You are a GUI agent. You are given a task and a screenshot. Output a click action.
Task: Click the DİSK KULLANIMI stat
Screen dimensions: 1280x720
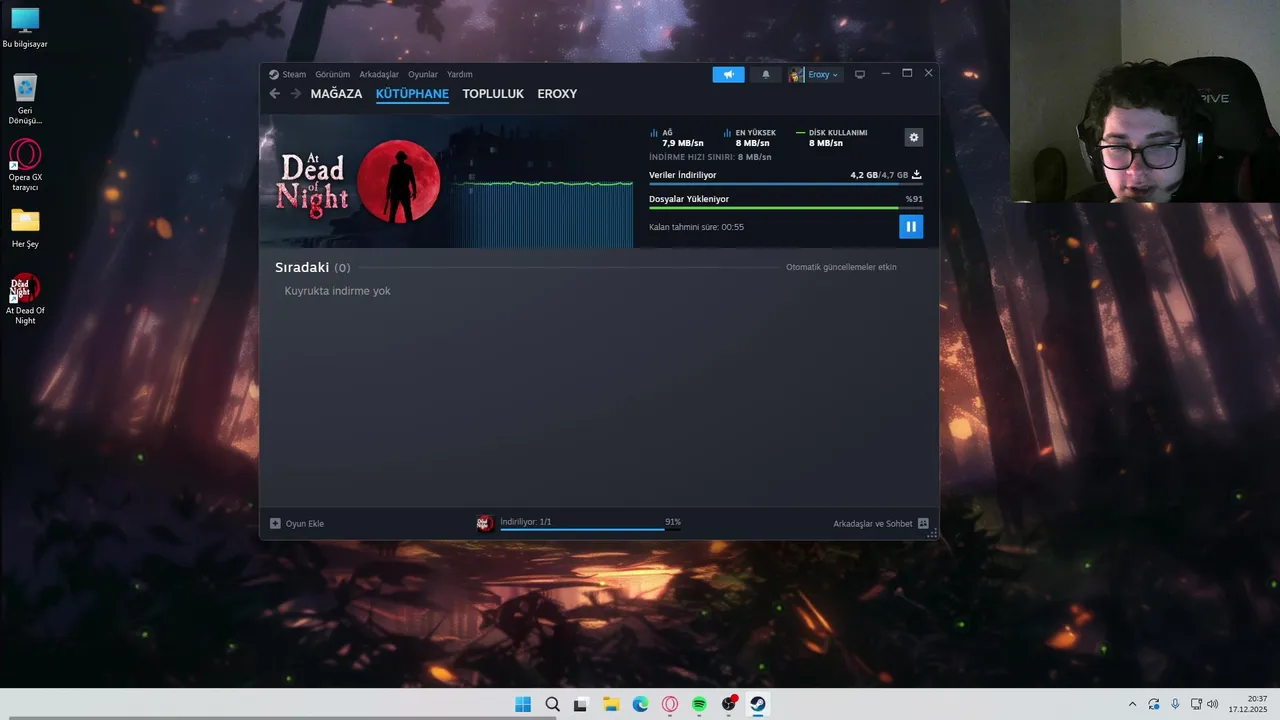tap(832, 138)
